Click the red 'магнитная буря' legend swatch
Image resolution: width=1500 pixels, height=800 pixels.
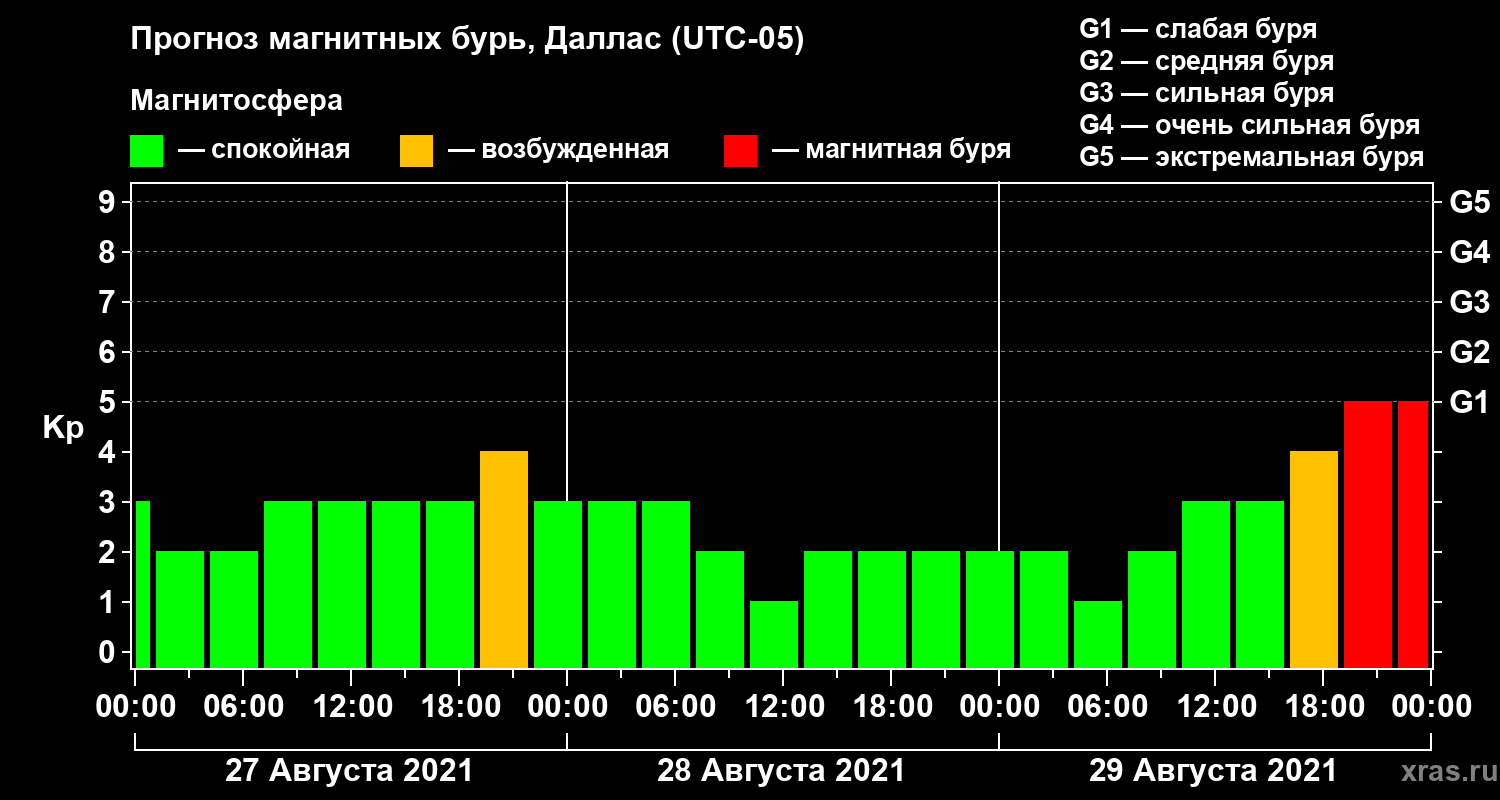(741, 151)
